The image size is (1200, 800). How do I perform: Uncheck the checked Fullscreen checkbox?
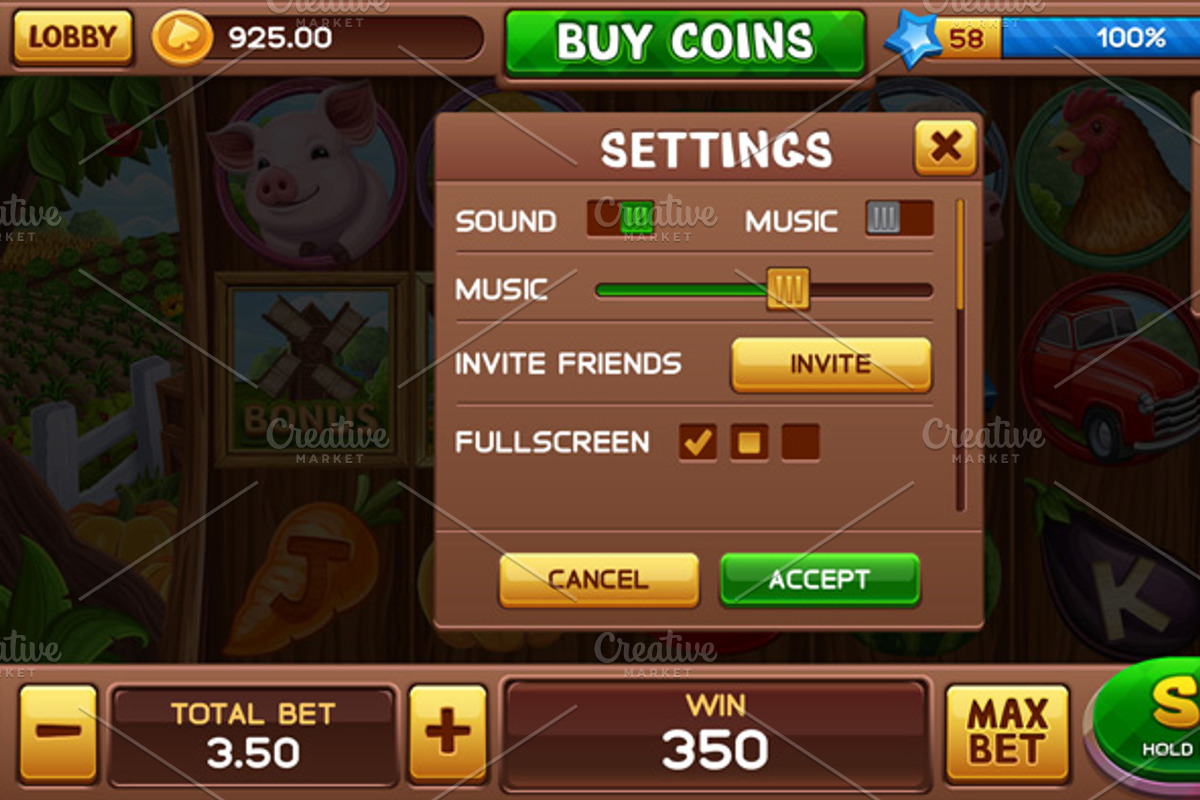pos(697,441)
